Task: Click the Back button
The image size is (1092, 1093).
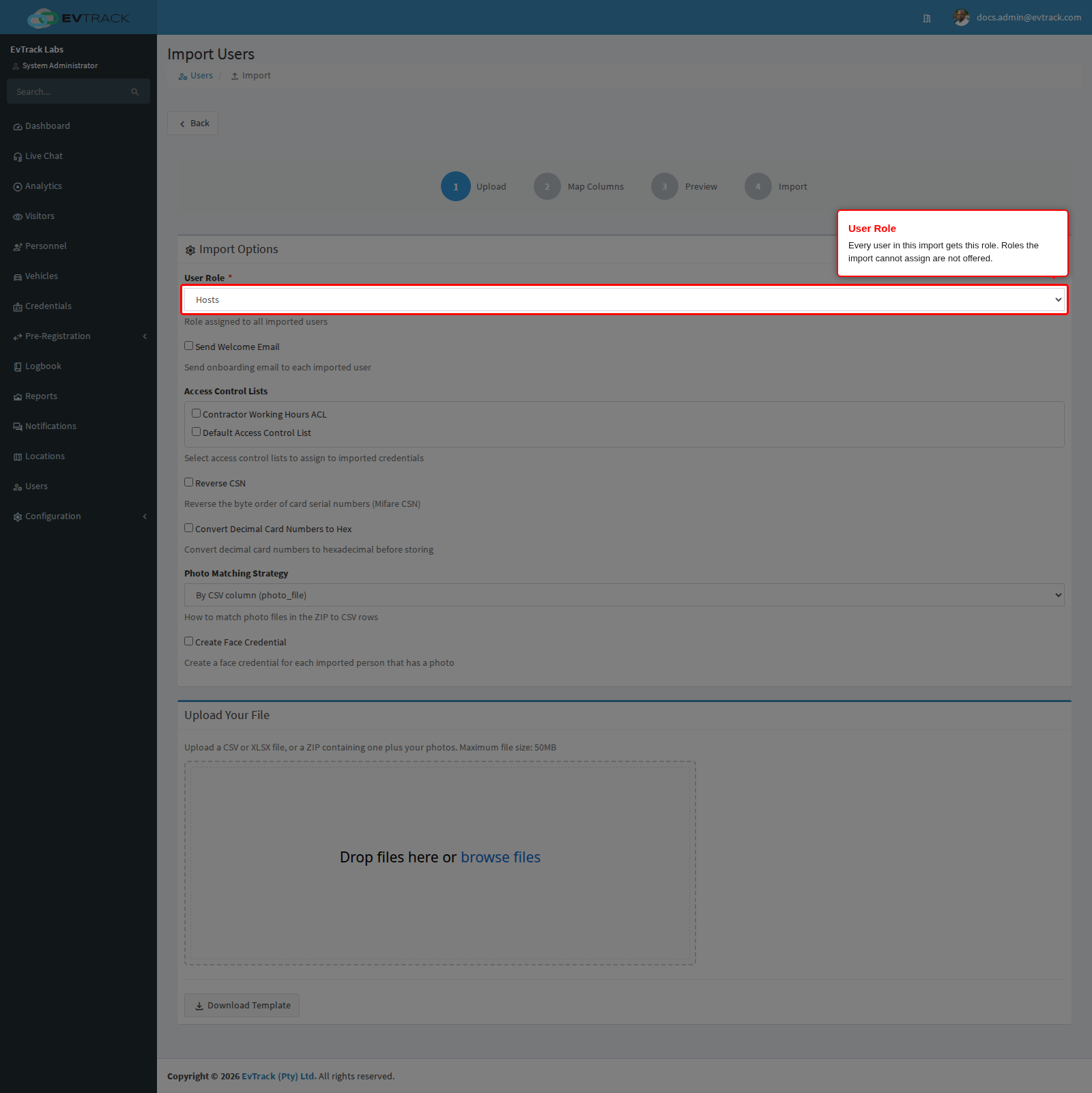Action: coord(193,123)
